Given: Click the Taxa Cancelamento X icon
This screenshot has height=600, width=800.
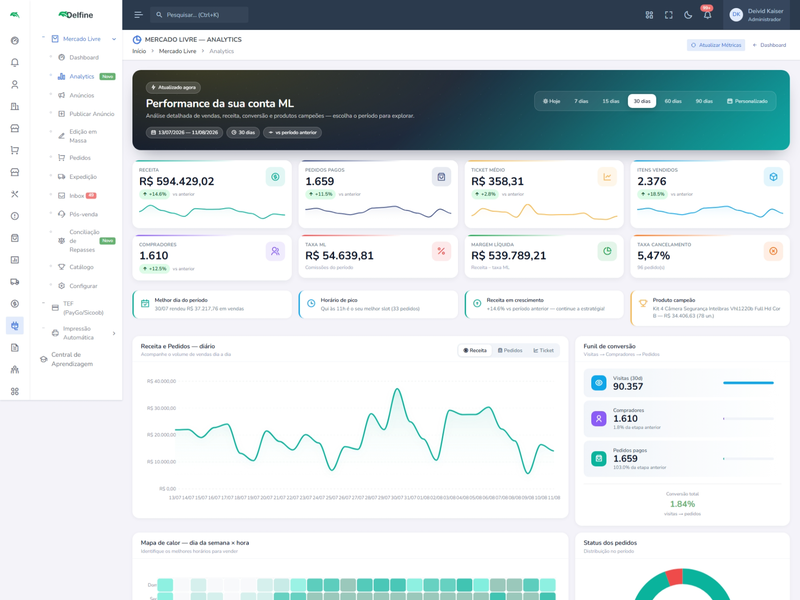Looking at the screenshot, I should 773,251.
